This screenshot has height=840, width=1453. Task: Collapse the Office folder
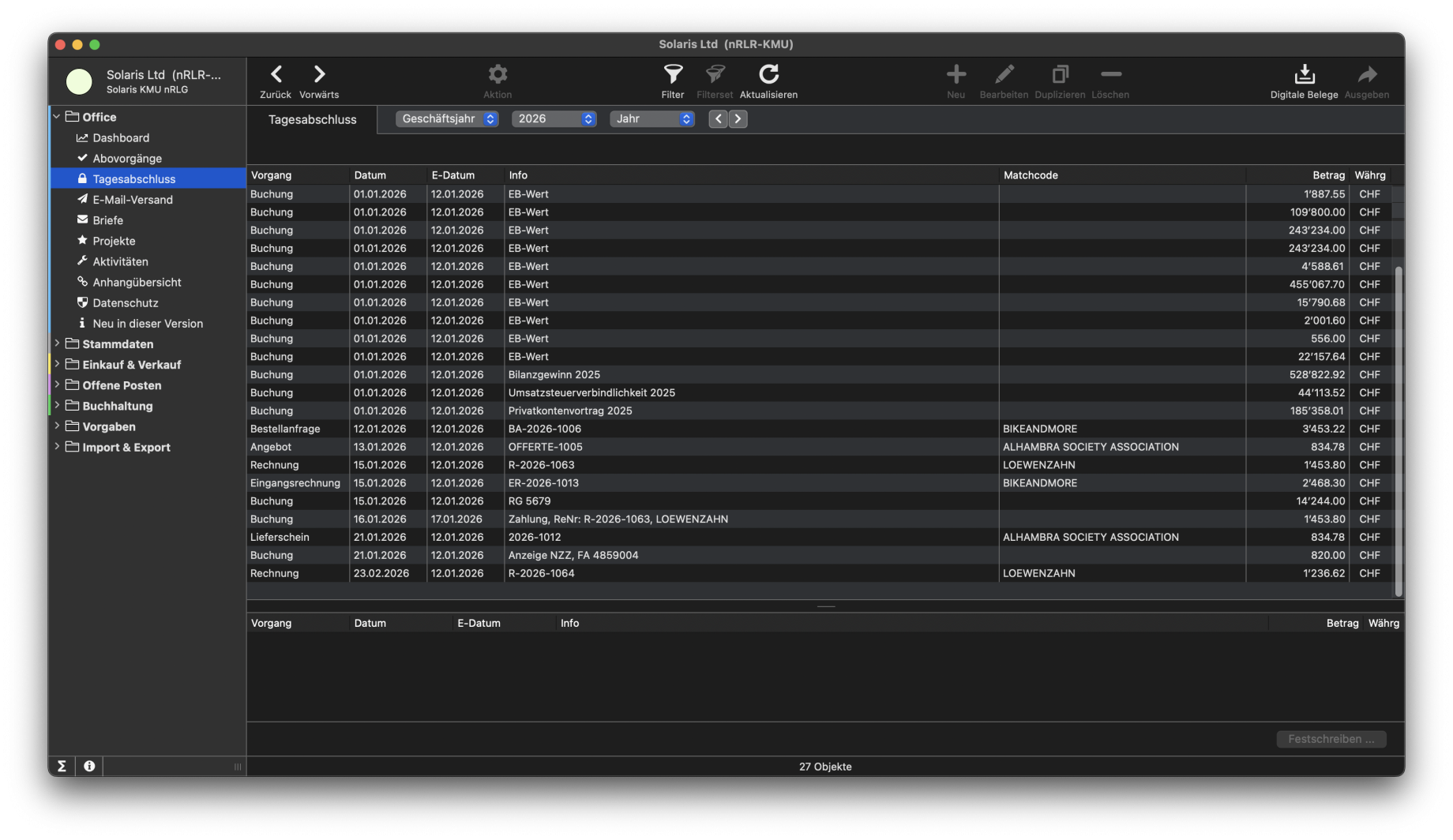(57, 117)
